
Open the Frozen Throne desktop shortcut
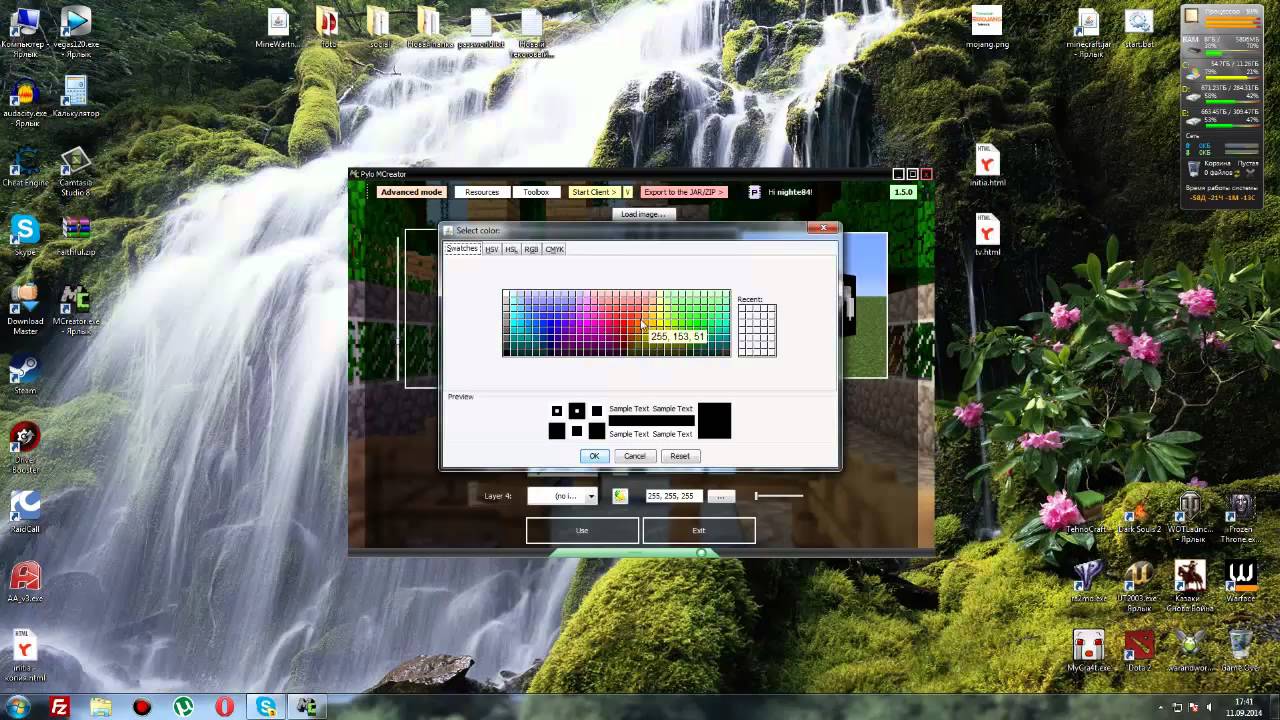[x=1240, y=516]
